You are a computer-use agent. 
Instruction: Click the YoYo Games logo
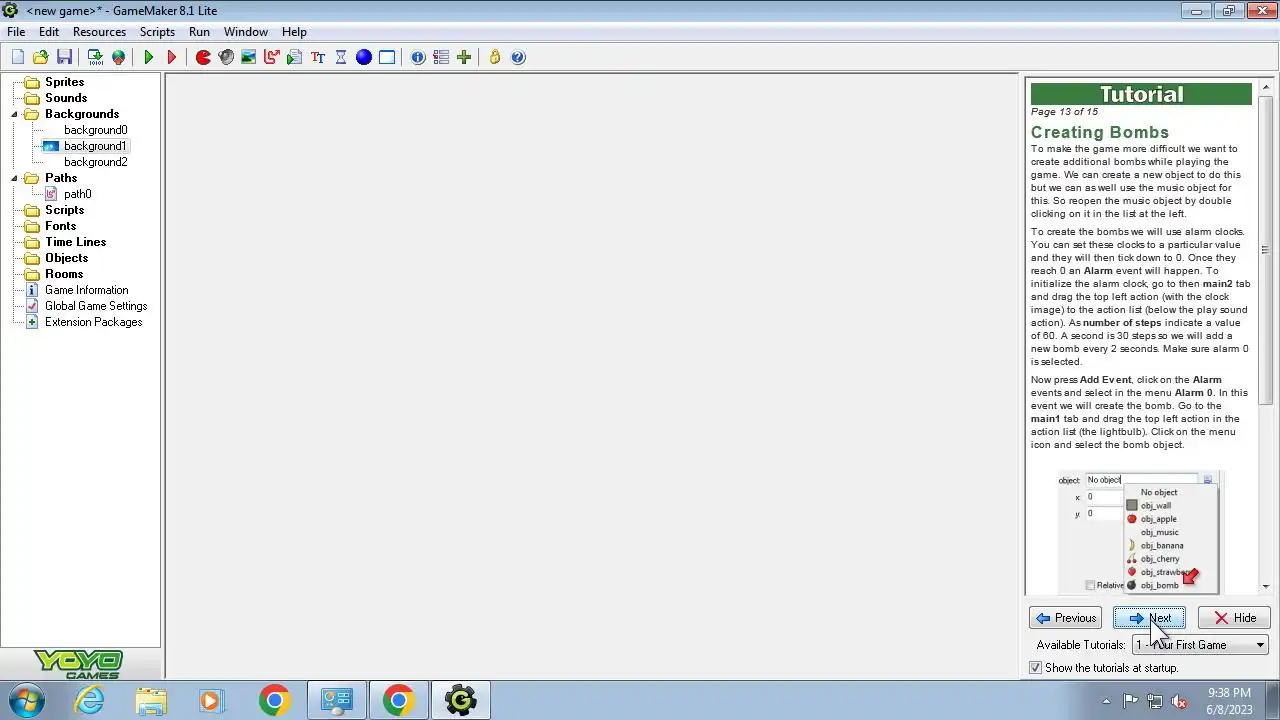(78, 665)
